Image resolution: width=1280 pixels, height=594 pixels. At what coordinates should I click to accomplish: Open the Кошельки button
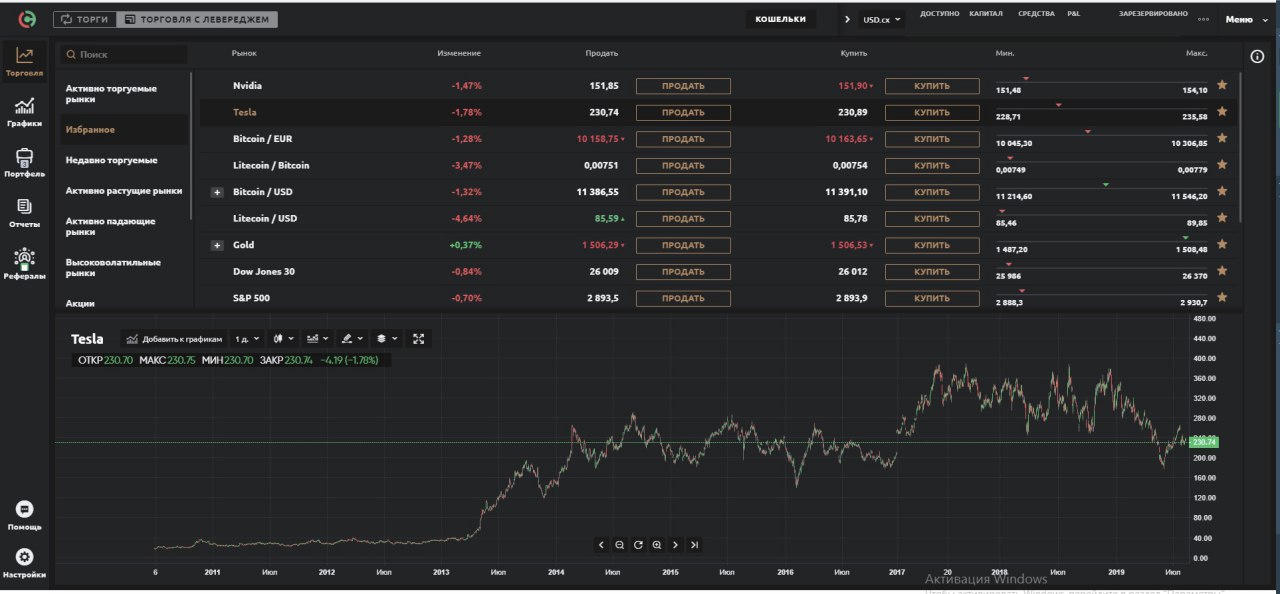(780, 19)
